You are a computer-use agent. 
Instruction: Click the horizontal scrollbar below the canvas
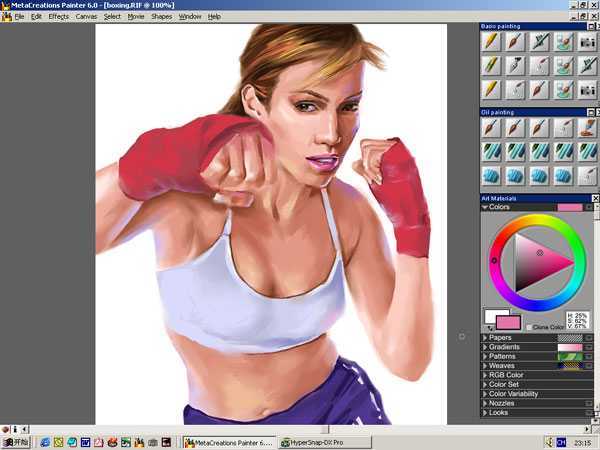(x=306, y=429)
